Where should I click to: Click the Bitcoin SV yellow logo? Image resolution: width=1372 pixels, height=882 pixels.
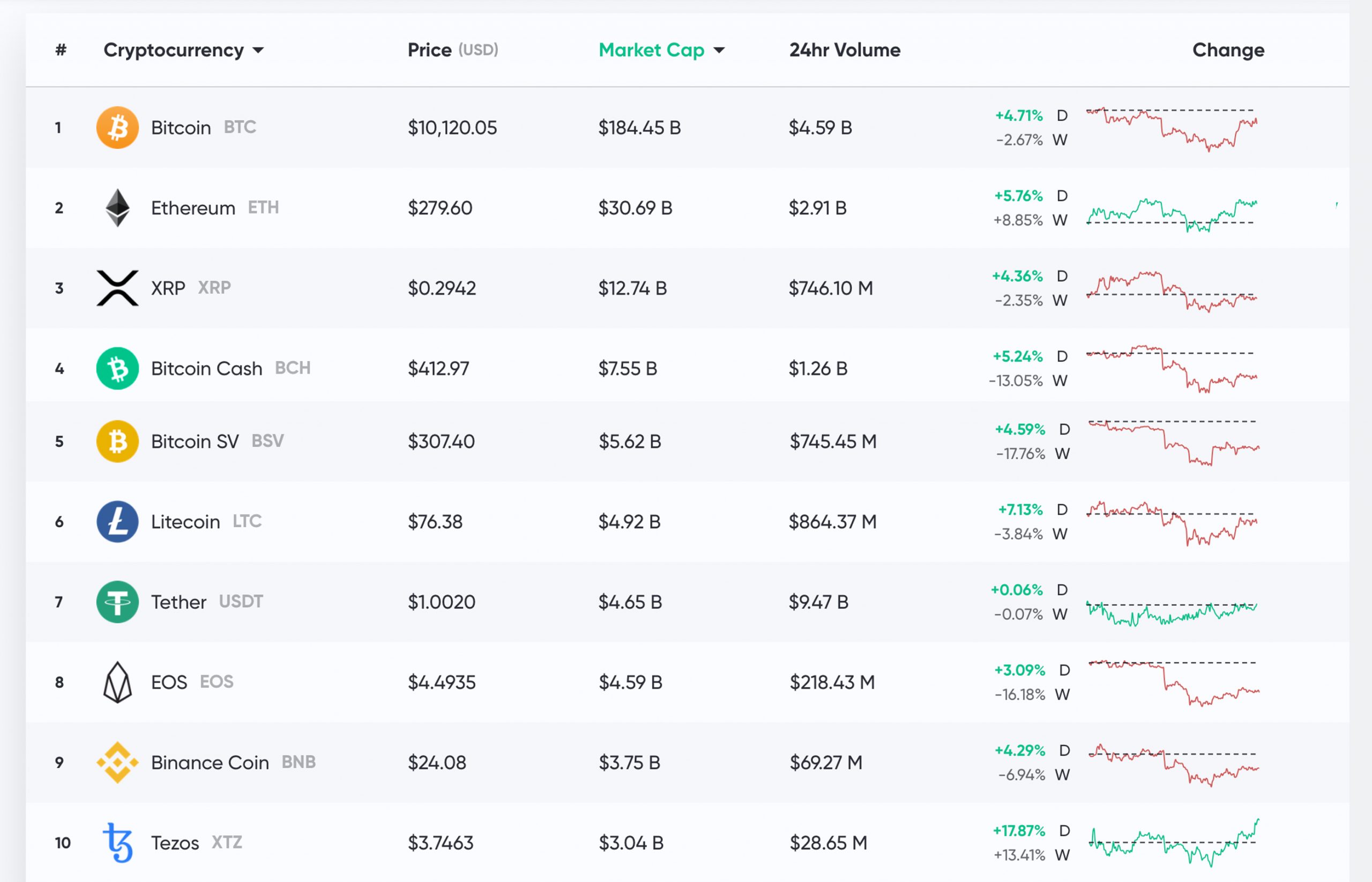pyautogui.click(x=117, y=442)
